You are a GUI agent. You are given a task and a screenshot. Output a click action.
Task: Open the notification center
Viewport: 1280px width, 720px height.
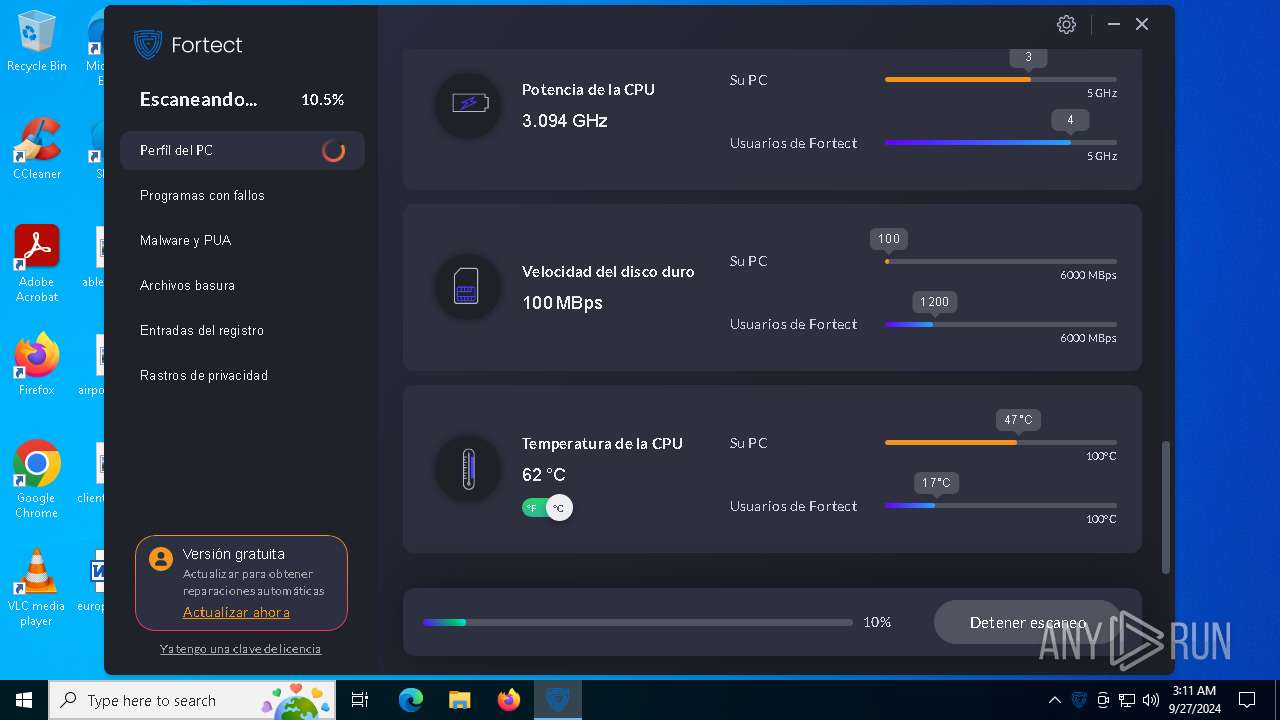click(1247, 700)
